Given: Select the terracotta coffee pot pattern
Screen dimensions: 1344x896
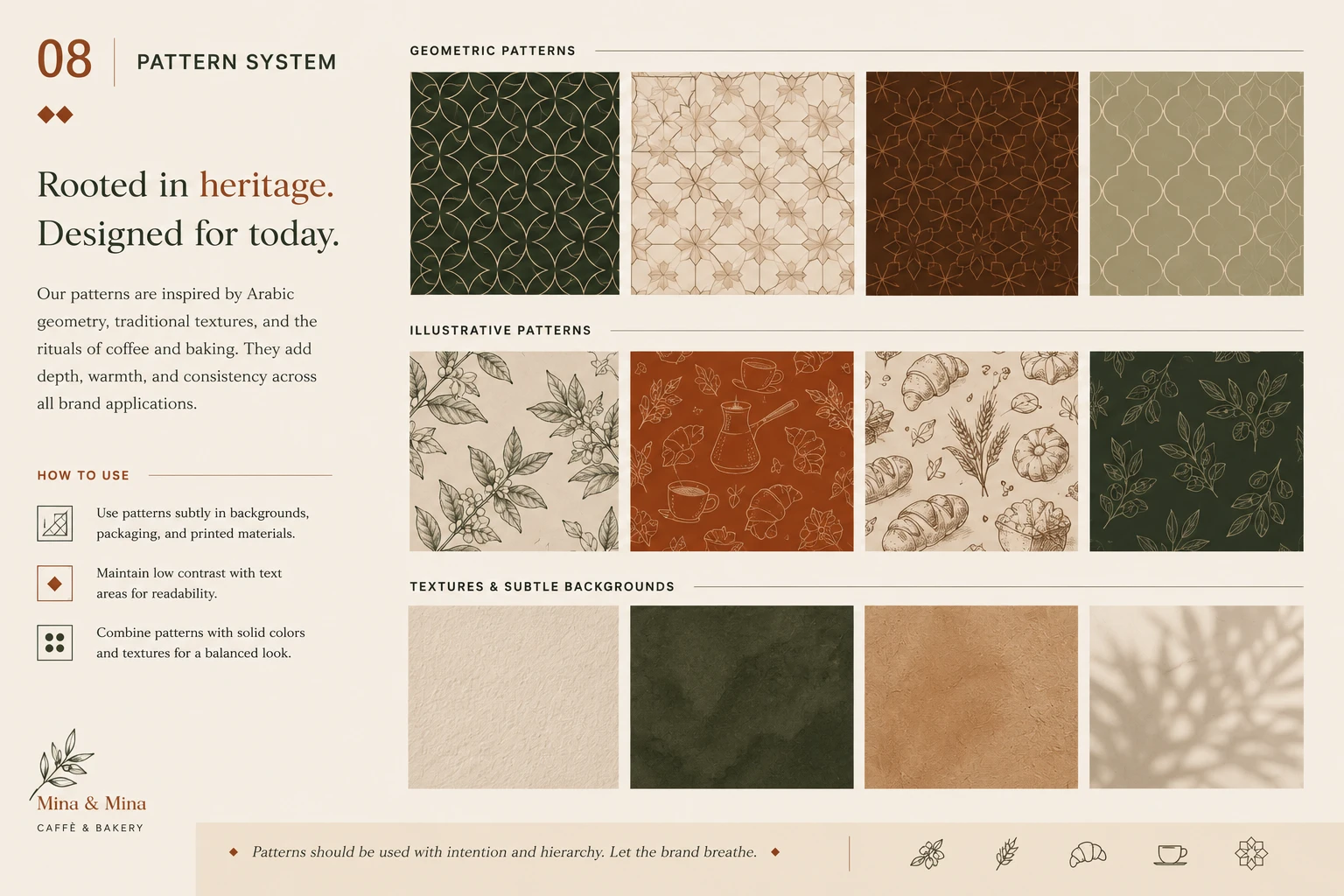Looking at the screenshot, I should (741, 451).
